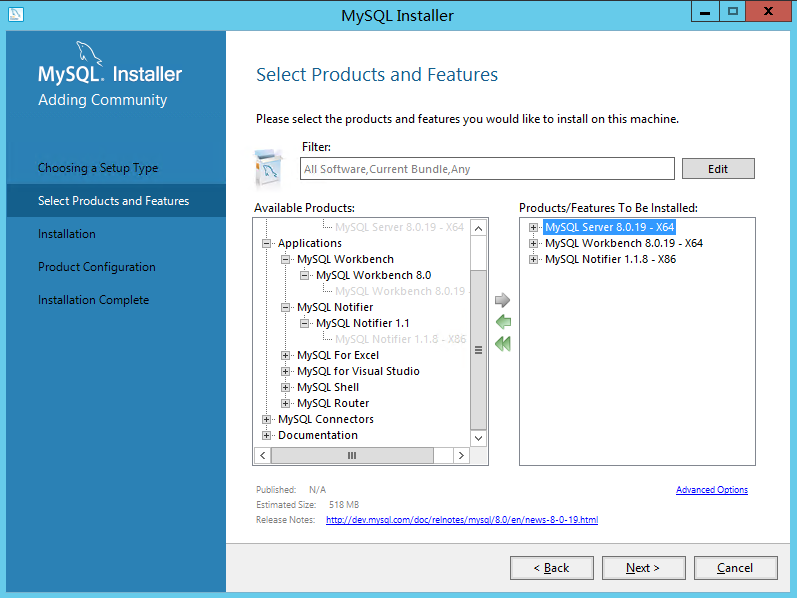Image resolution: width=797 pixels, height=598 pixels.
Task: Select the MySQL Workbench 8.0 label
Action: [374, 275]
